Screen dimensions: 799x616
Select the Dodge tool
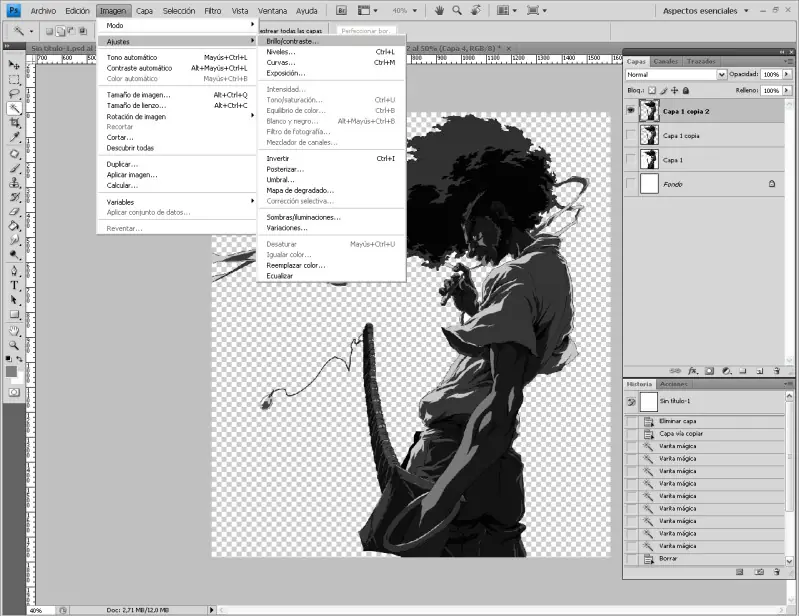[x=14, y=254]
